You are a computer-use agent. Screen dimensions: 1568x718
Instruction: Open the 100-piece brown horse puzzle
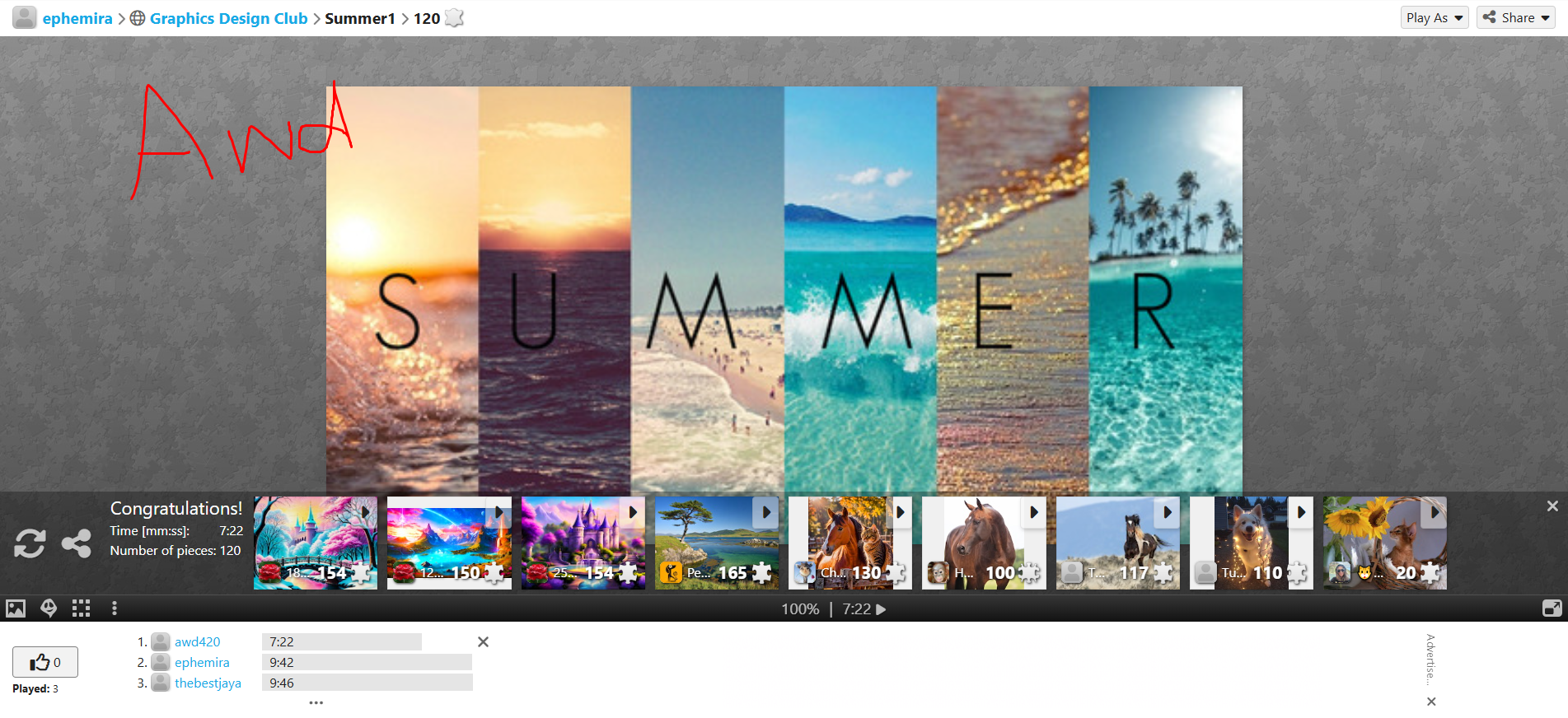(x=984, y=543)
